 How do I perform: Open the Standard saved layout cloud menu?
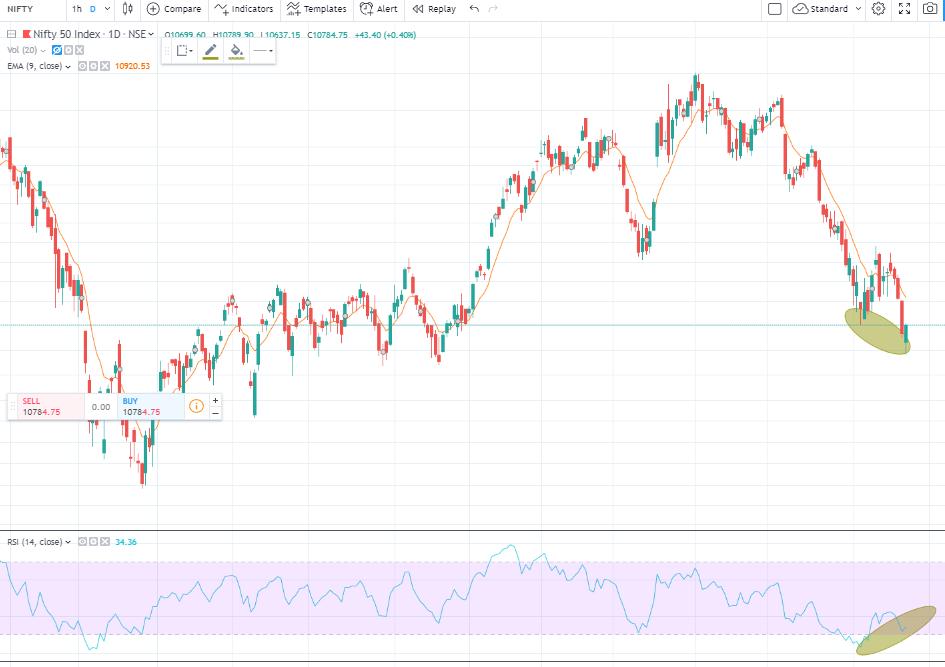pyautogui.click(x=826, y=8)
